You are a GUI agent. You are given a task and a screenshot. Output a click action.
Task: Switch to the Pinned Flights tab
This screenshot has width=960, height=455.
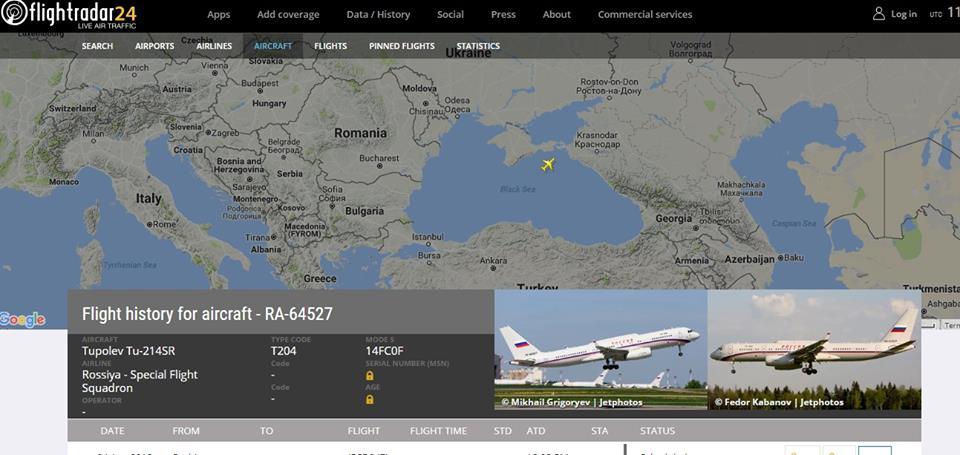pyautogui.click(x=402, y=46)
